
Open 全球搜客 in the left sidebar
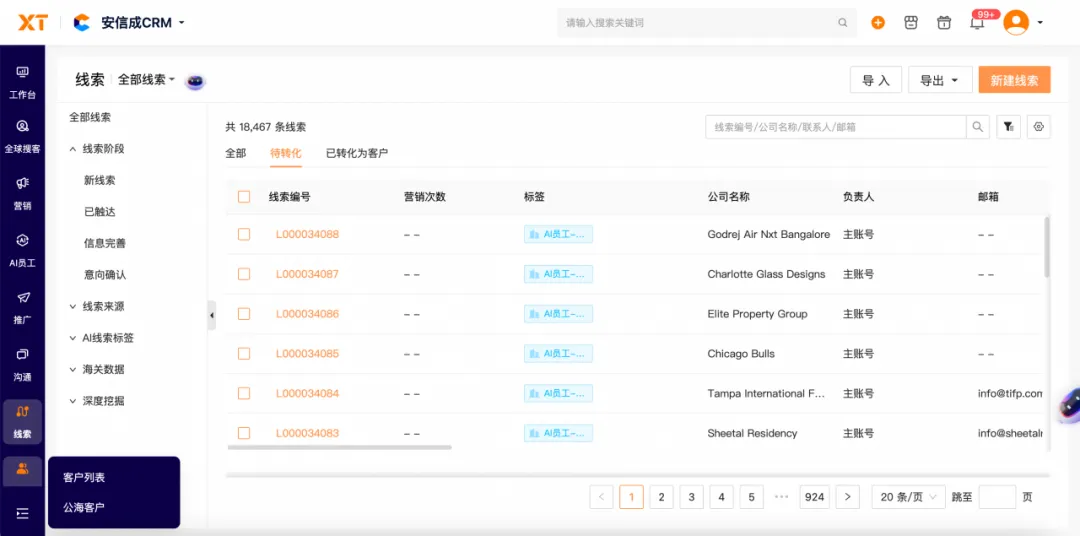click(x=22, y=135)
